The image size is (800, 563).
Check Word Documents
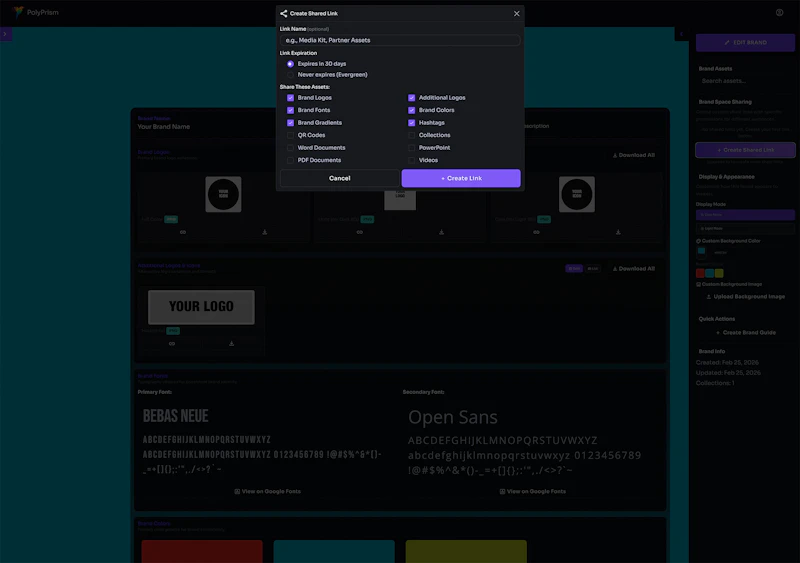click(x=290, y=148)
